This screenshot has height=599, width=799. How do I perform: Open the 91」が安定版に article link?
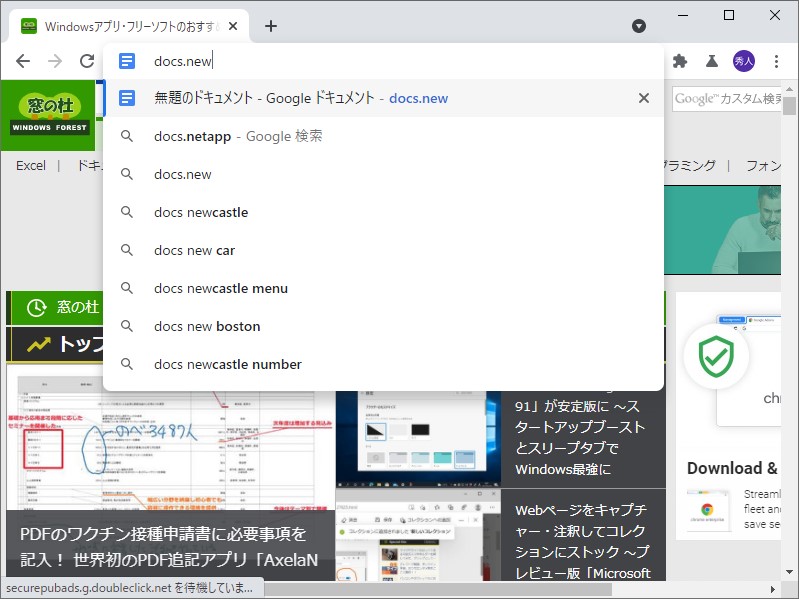[x=580, y=438]
